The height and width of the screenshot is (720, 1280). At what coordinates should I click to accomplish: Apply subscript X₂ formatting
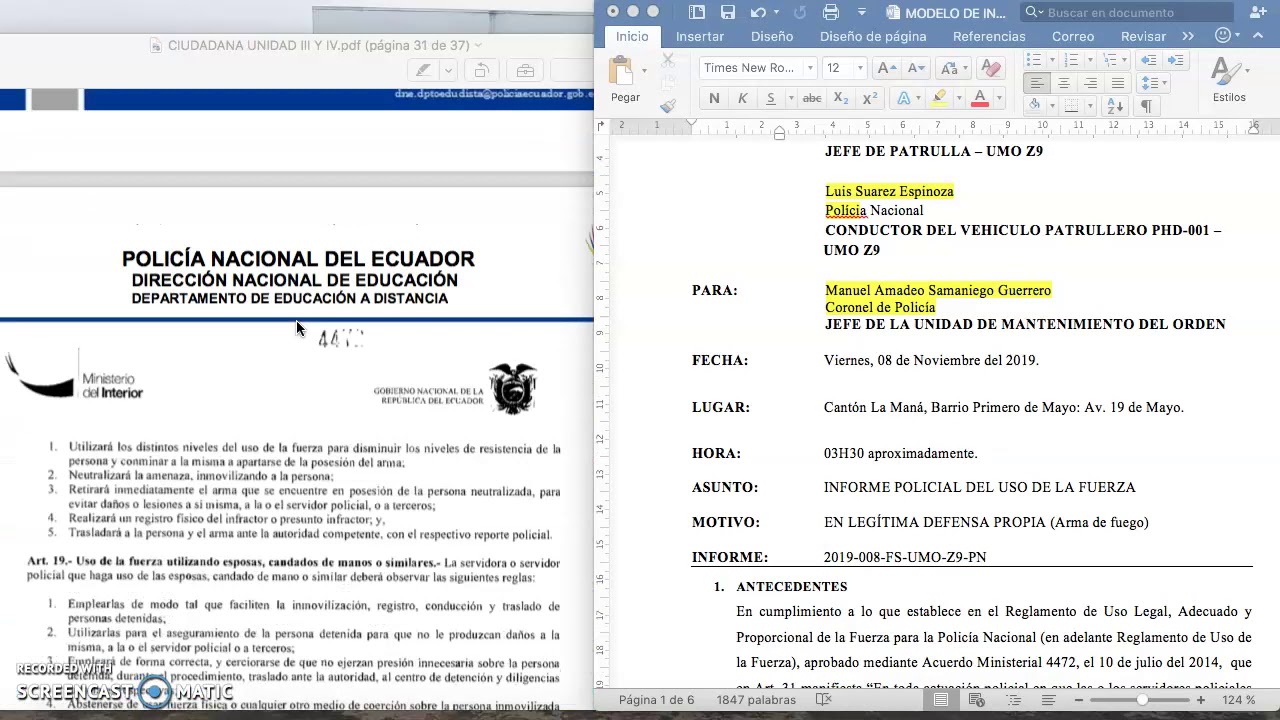[841, 98]
